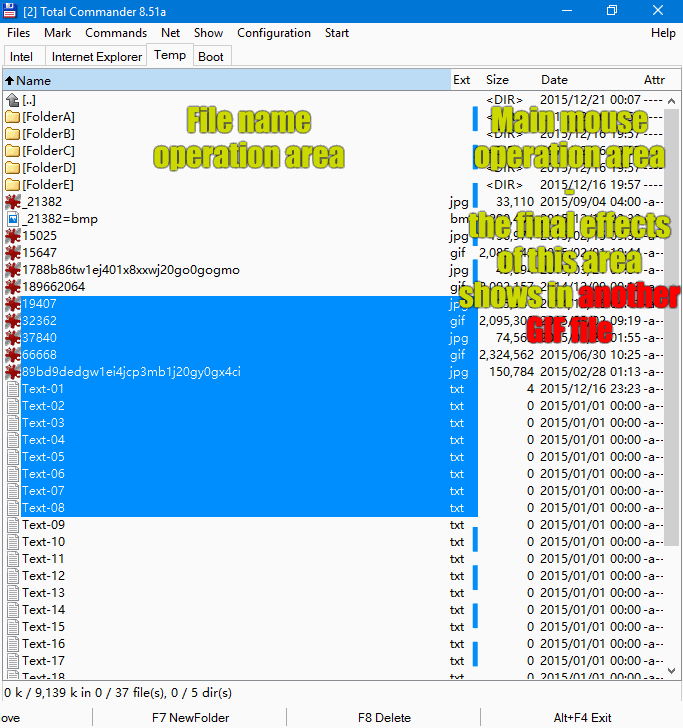Click the F8 Delete button
The width and height of the screenshot is (683, 728).
[x=384, y=718]
